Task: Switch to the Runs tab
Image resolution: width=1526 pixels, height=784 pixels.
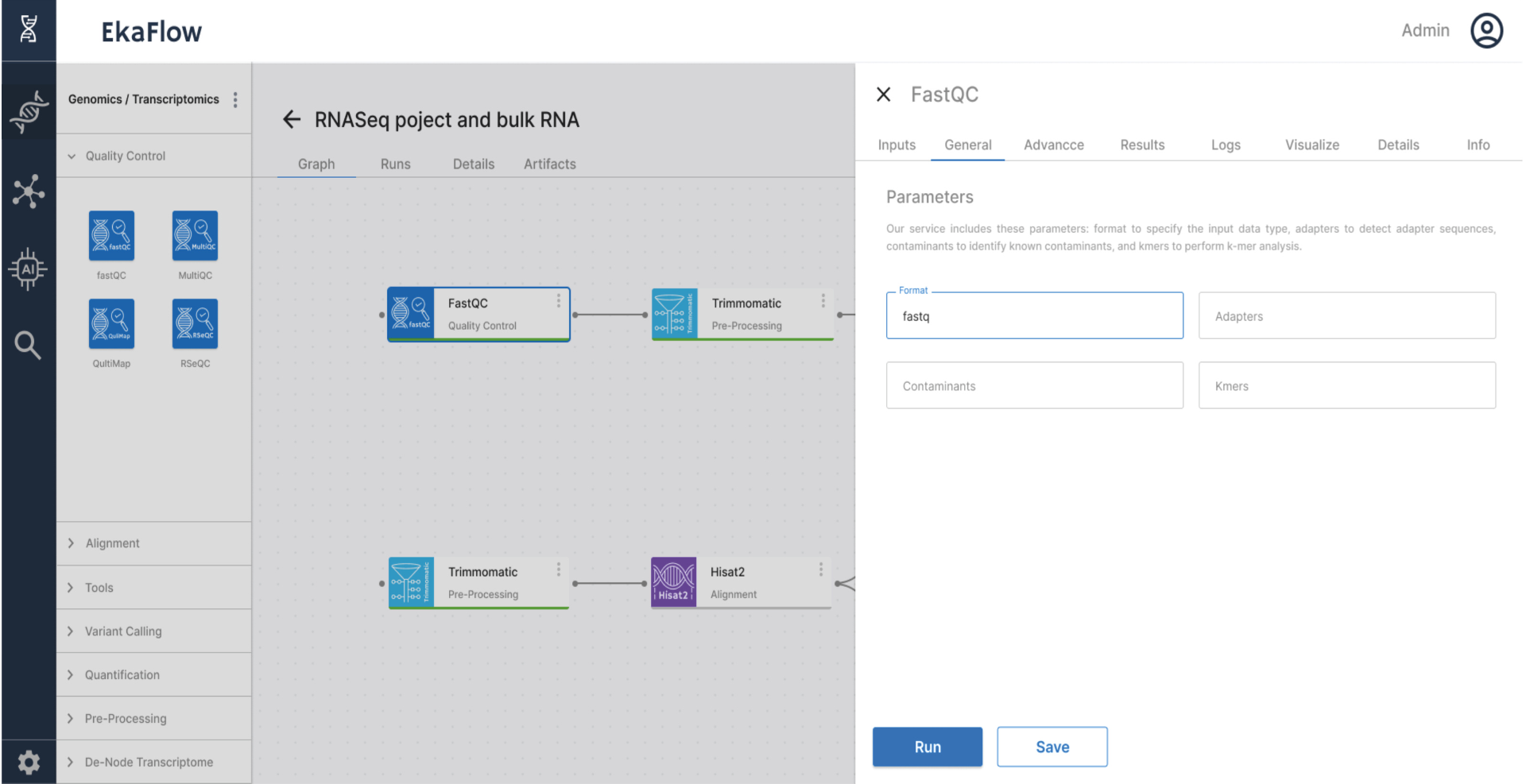Action: [395, 164]
